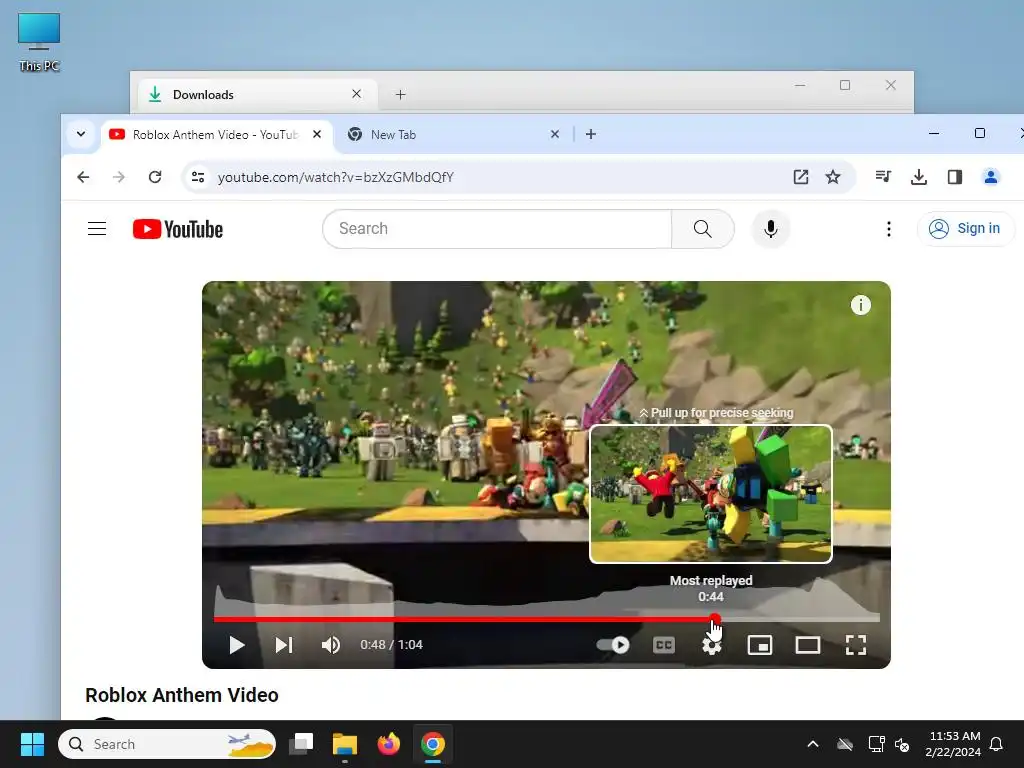
Task: Click the 0:48 / 1:04 time display
Action: (x=391, y=645)
